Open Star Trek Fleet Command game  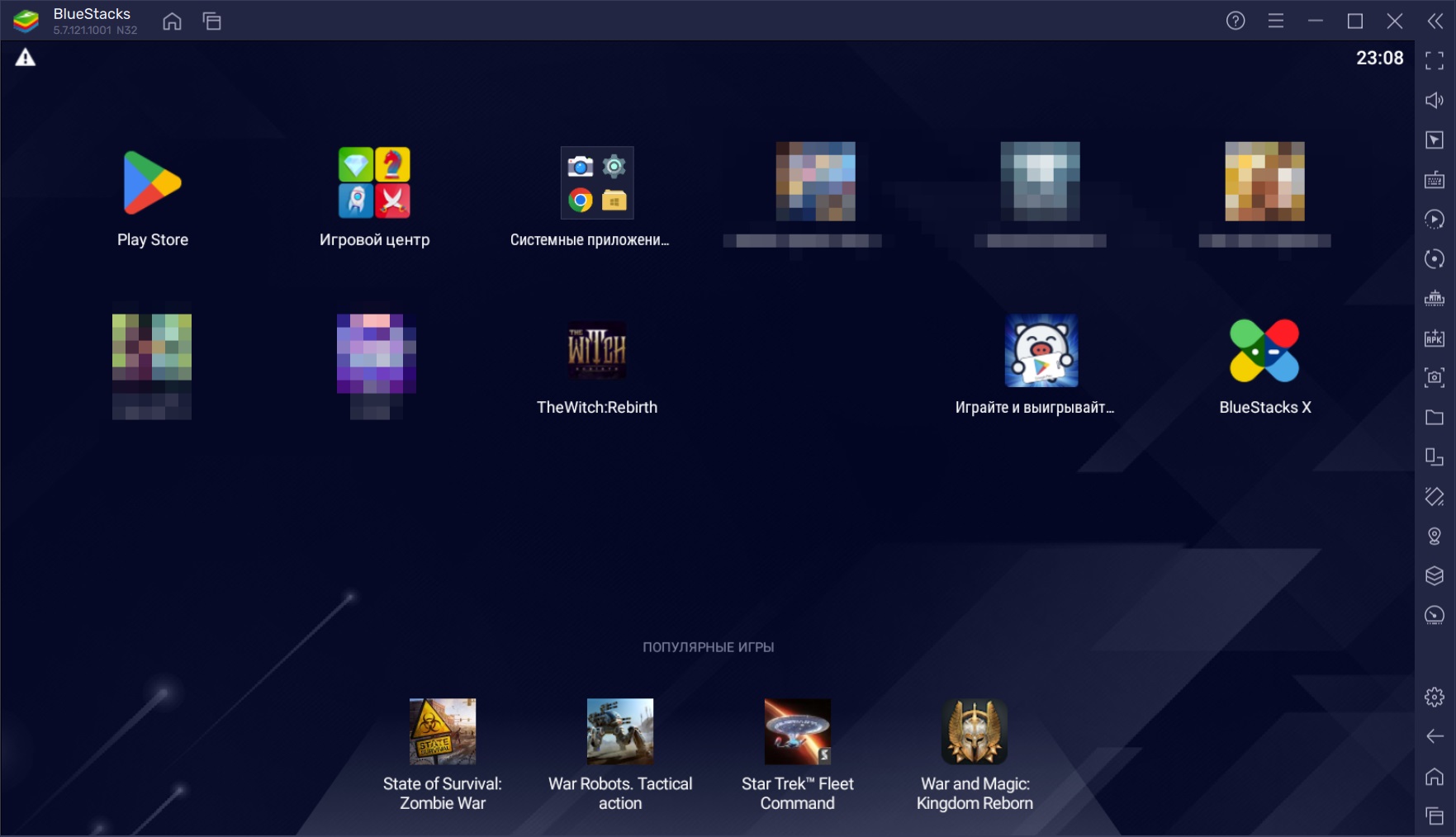click(798, 755)
